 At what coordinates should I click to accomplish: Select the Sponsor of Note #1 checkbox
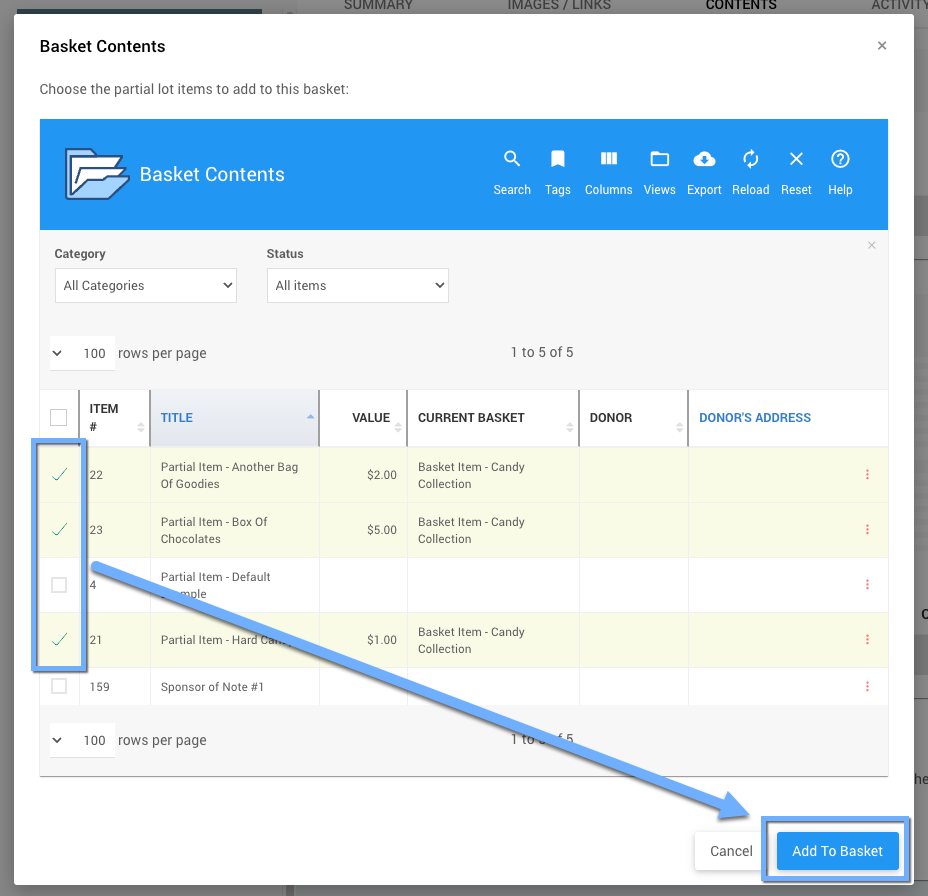pyautogui.click(x=59, y=686)
